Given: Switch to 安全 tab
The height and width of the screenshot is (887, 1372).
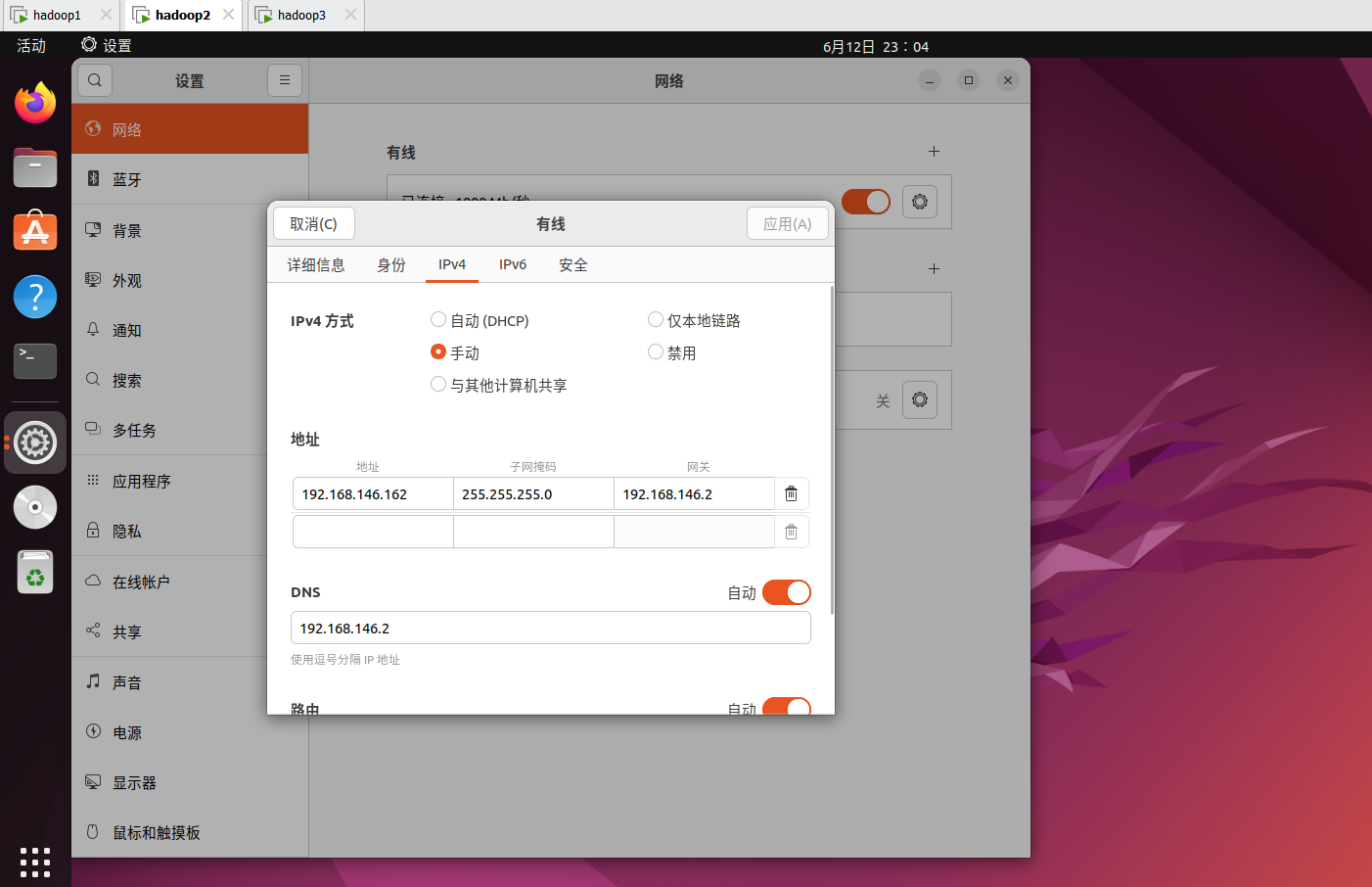Looking at the screenshot, I should click(573, 264).
